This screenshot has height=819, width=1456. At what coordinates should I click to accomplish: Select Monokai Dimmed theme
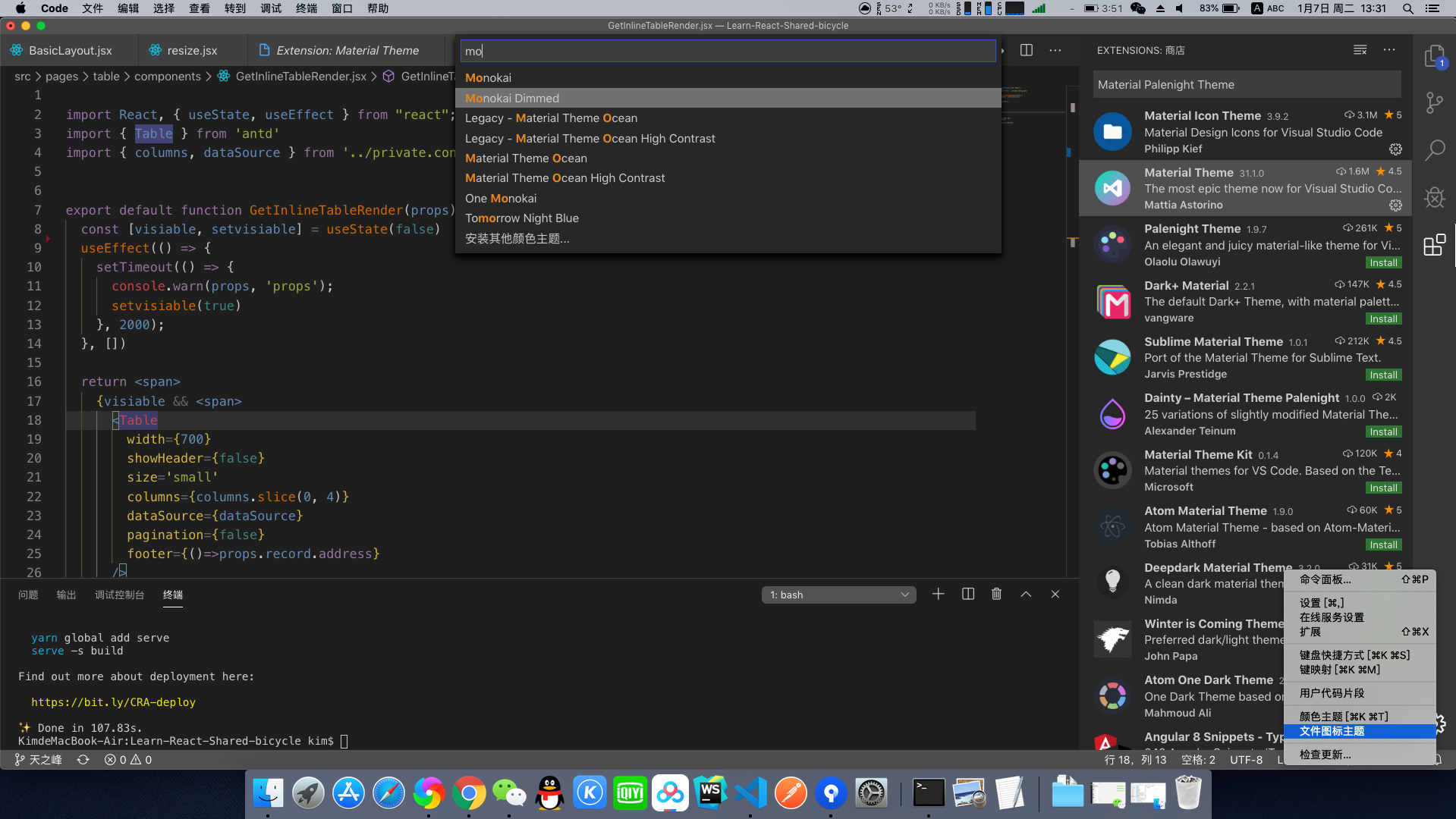click(x=728, y=98)
